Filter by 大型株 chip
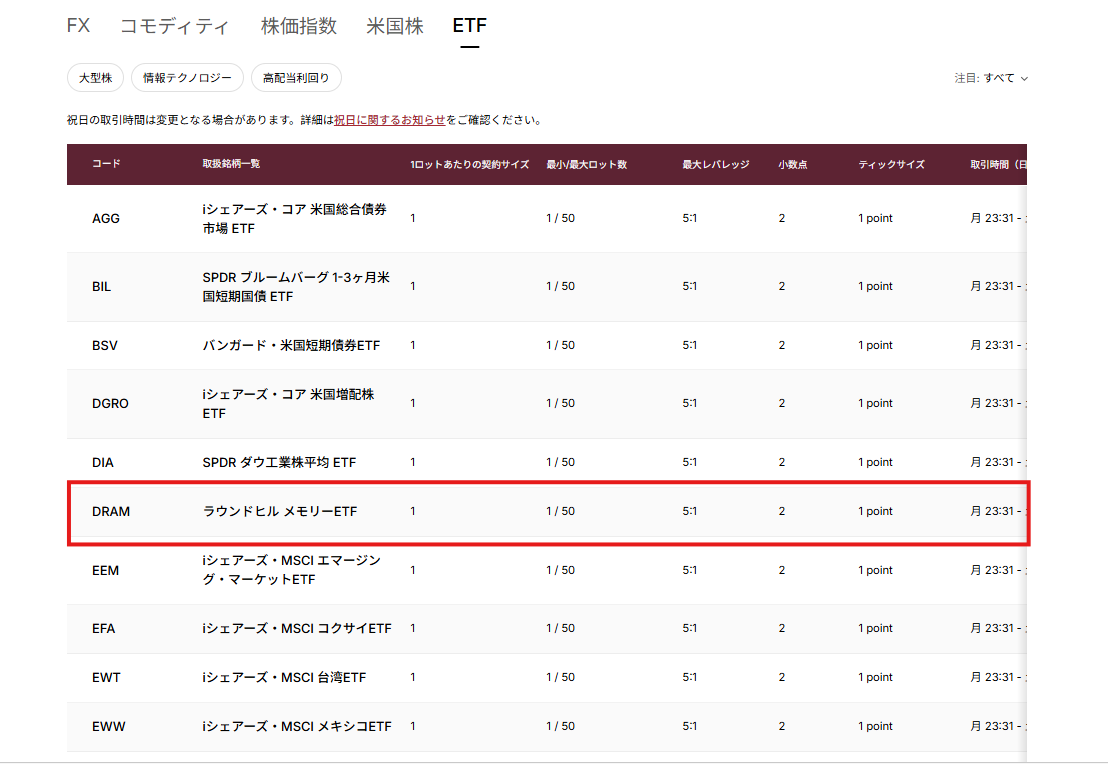1108x765 pixels. (x=95, y=78)
